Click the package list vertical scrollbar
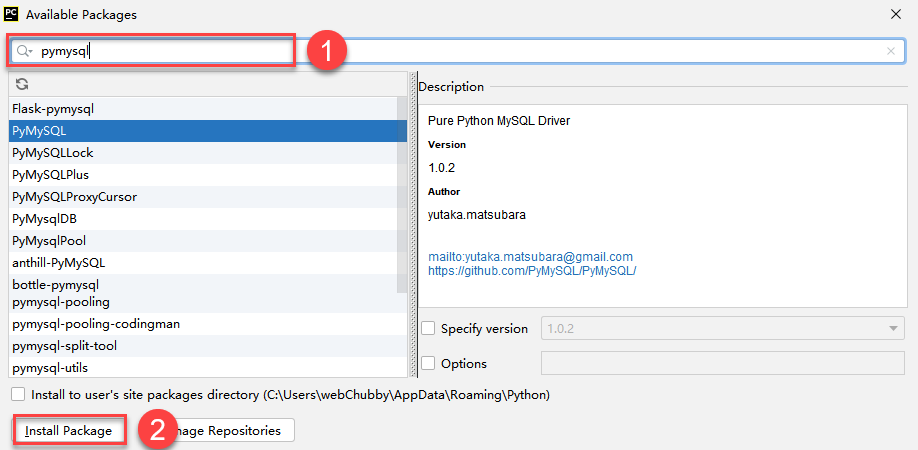 402,195
